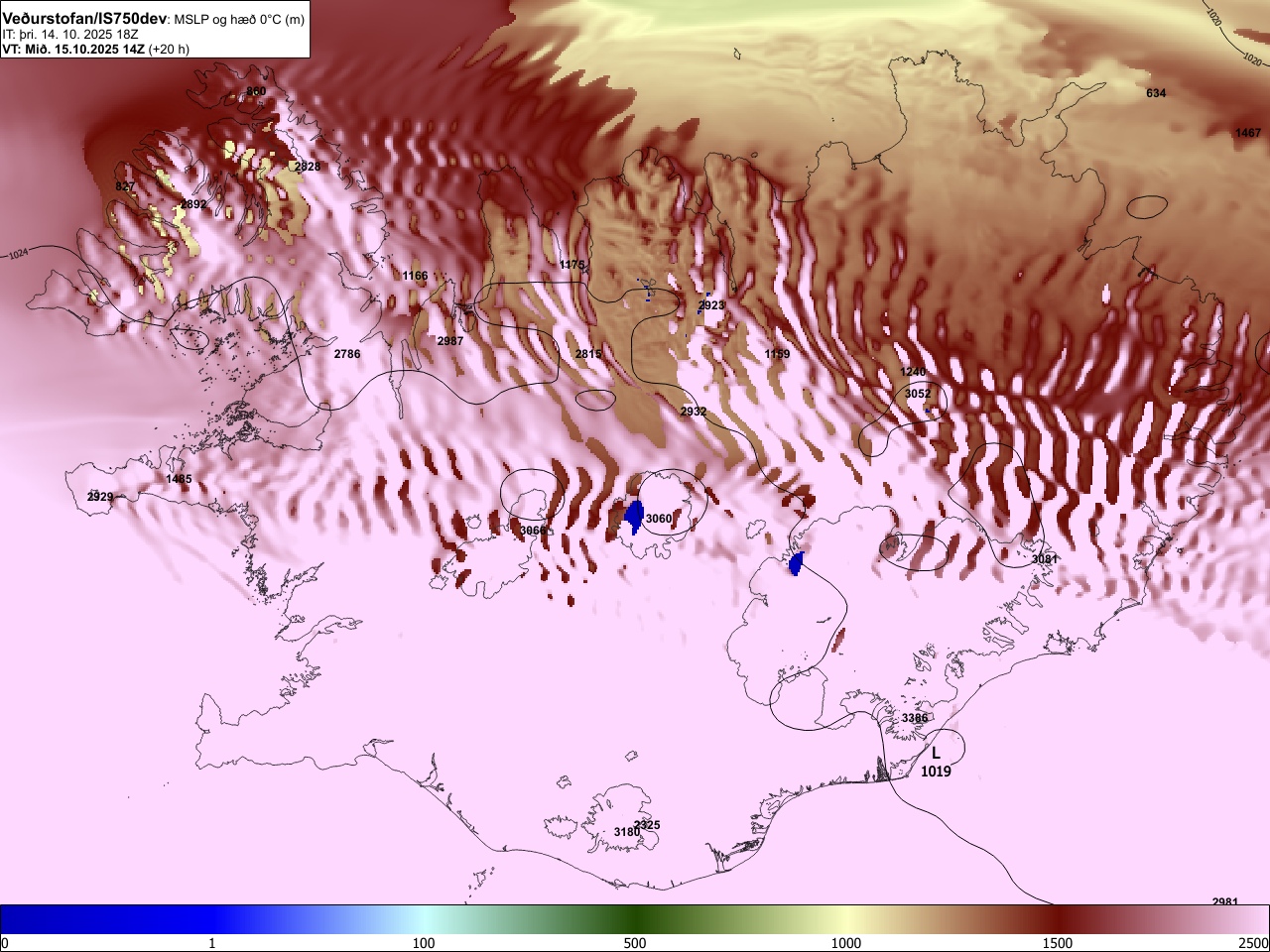Click the colorbar tick label '2500'
This screenshot has width=1270, height=952.
click(x=1254, y=943)
